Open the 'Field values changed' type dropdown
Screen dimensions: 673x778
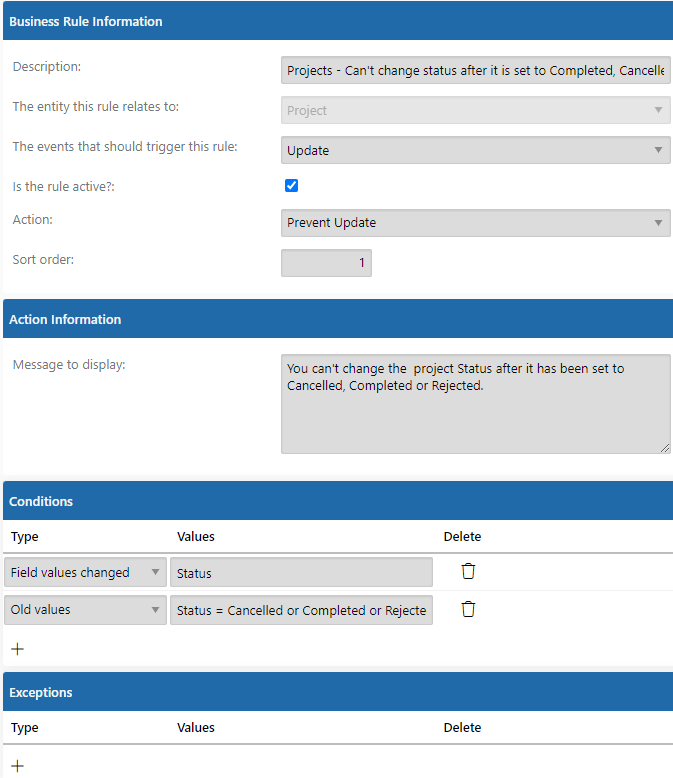coord(85,572)
